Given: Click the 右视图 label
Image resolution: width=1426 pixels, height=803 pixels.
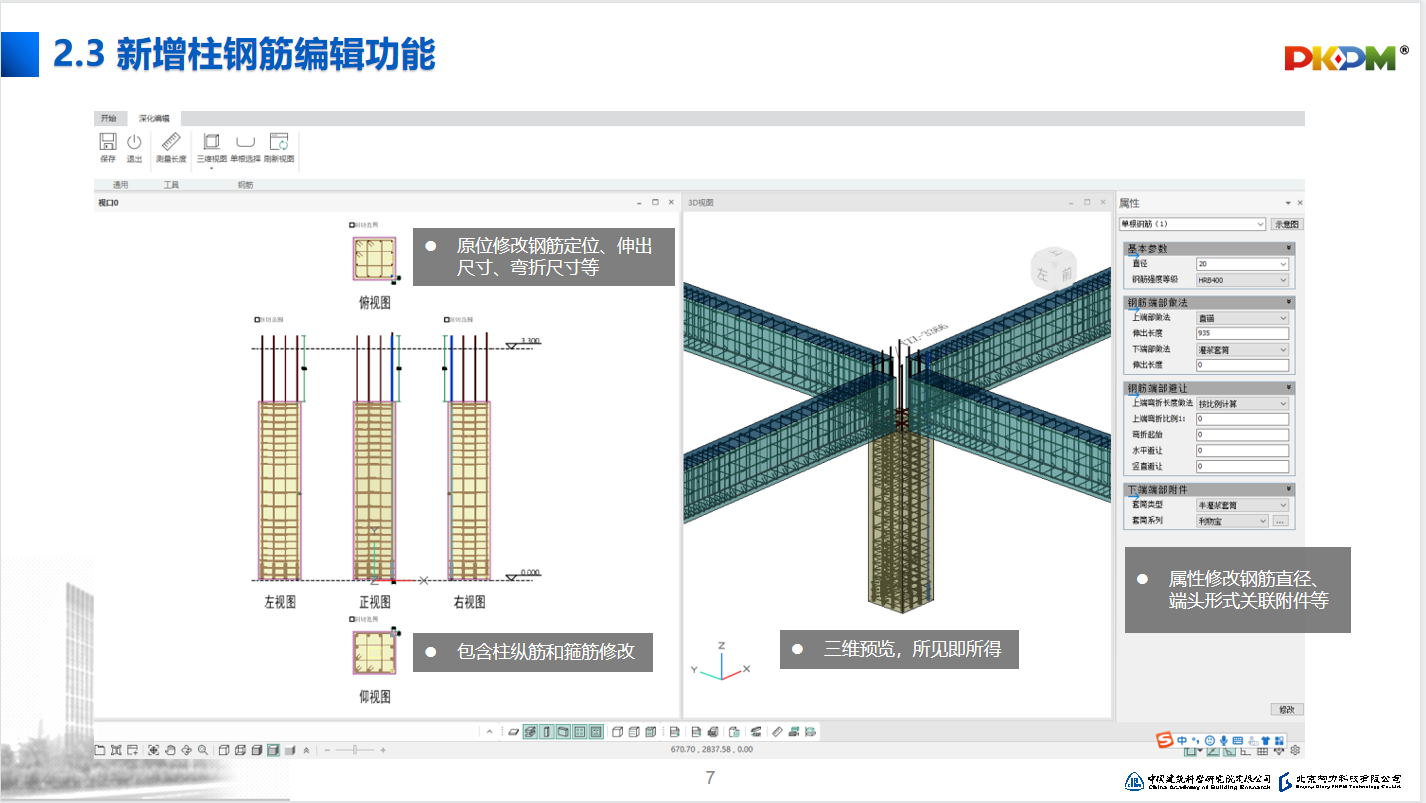Looking at the screenshot, I should tap(469, 602).
